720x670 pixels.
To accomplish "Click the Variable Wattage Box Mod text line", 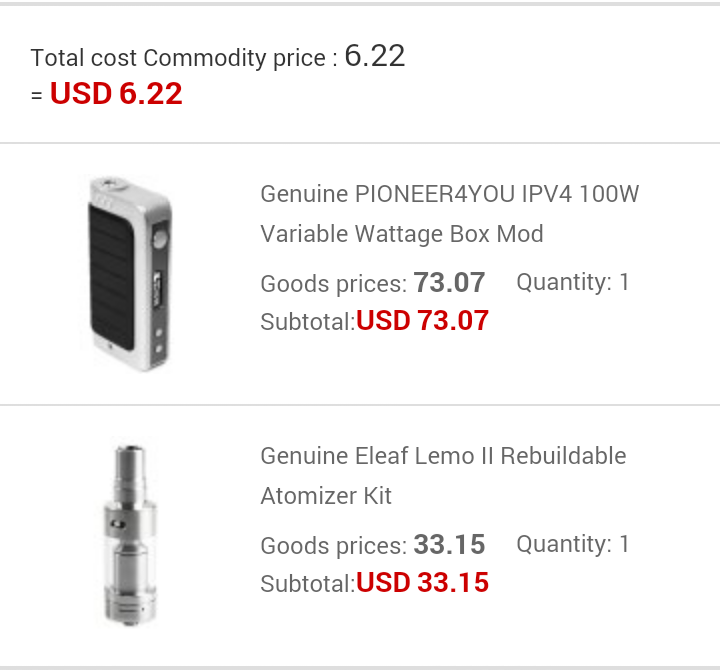I will pos(401,234).
